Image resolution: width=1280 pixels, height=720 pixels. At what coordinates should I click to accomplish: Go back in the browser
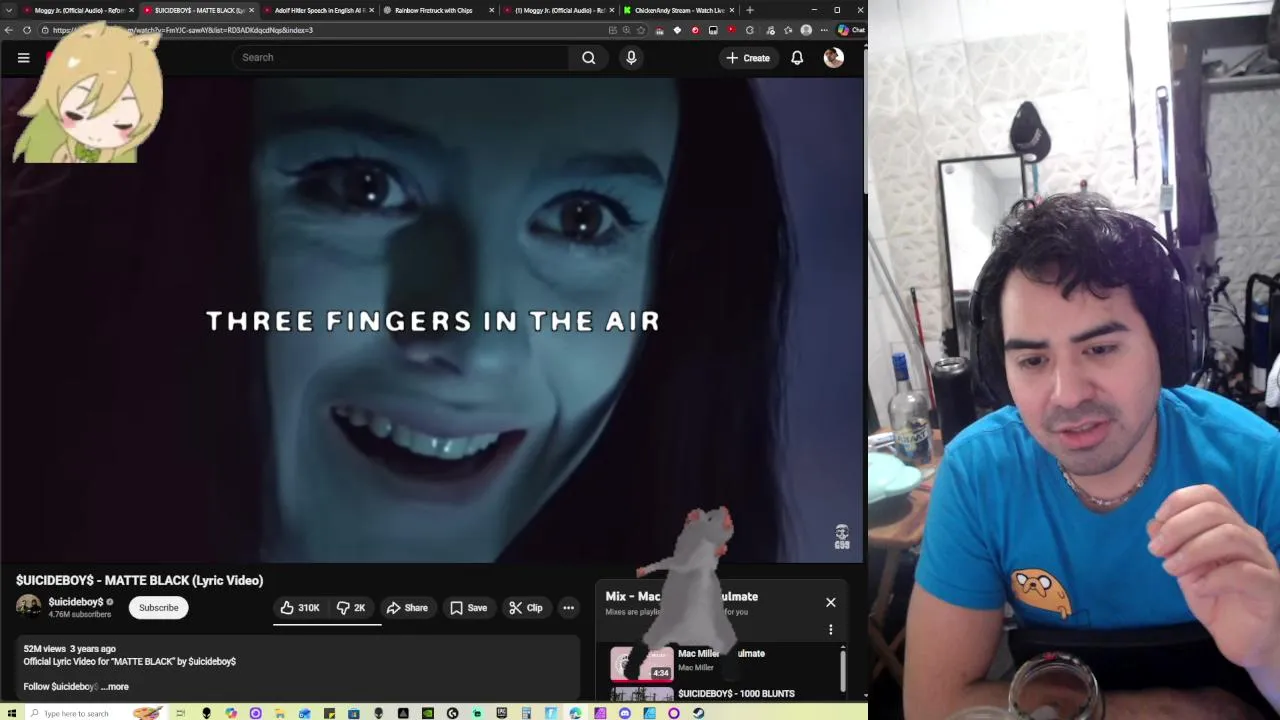point(9,30)
